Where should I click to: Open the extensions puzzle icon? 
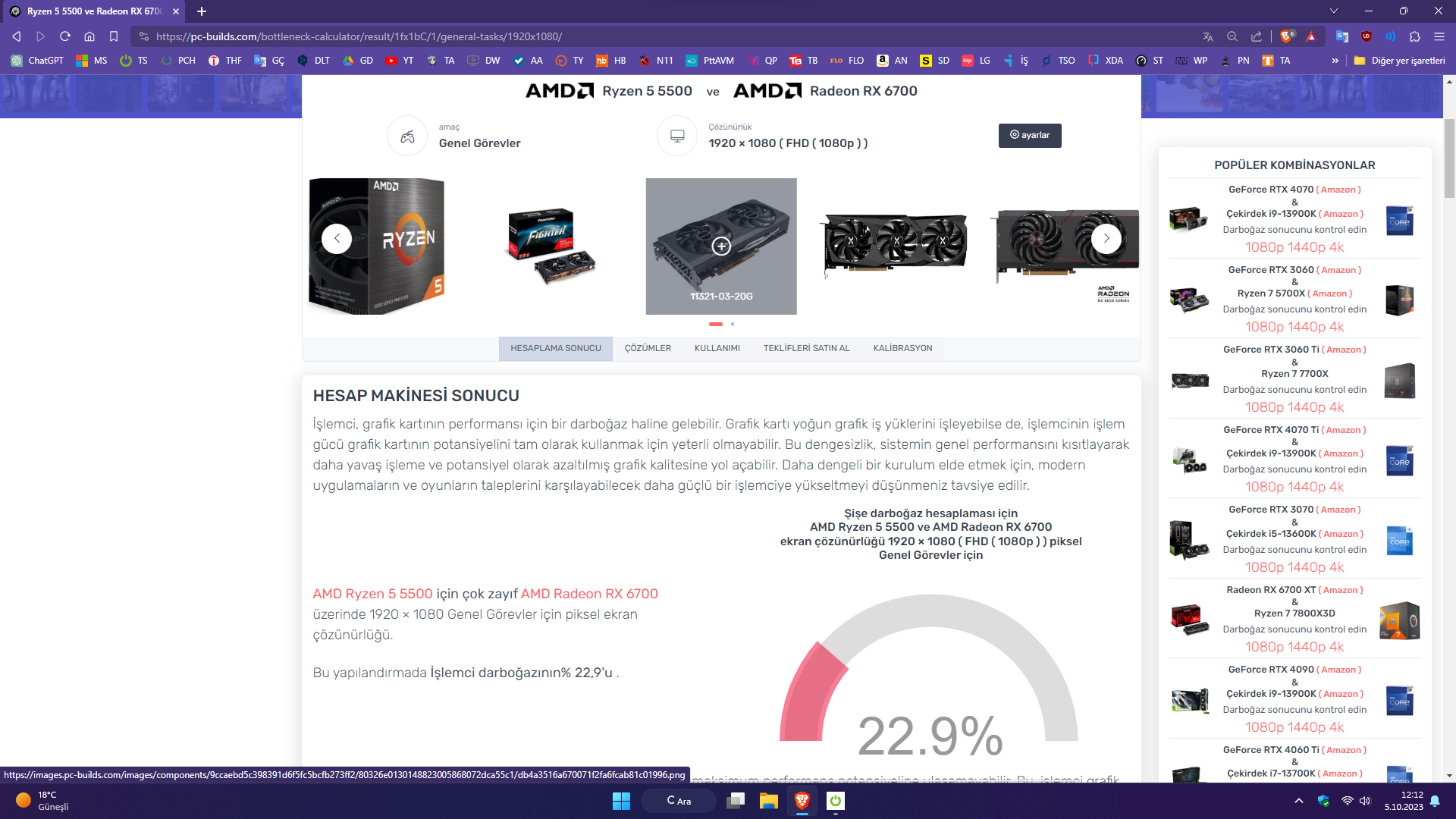[1414, 36]
